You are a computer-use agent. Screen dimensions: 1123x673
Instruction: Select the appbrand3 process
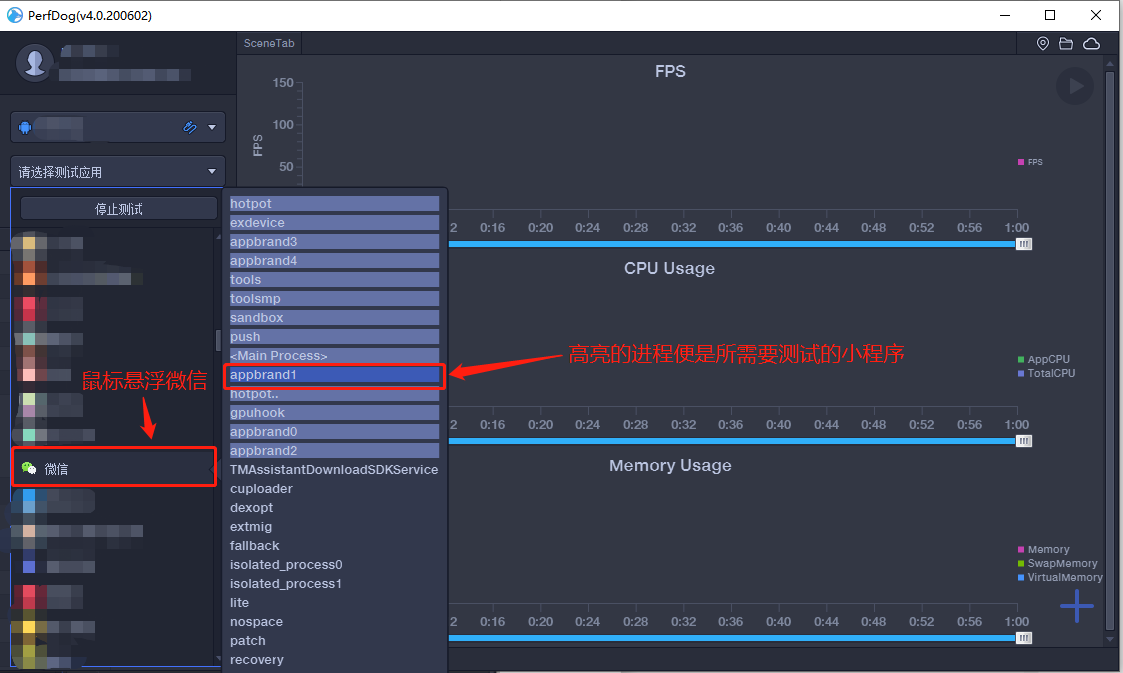(x=334, y=241)
